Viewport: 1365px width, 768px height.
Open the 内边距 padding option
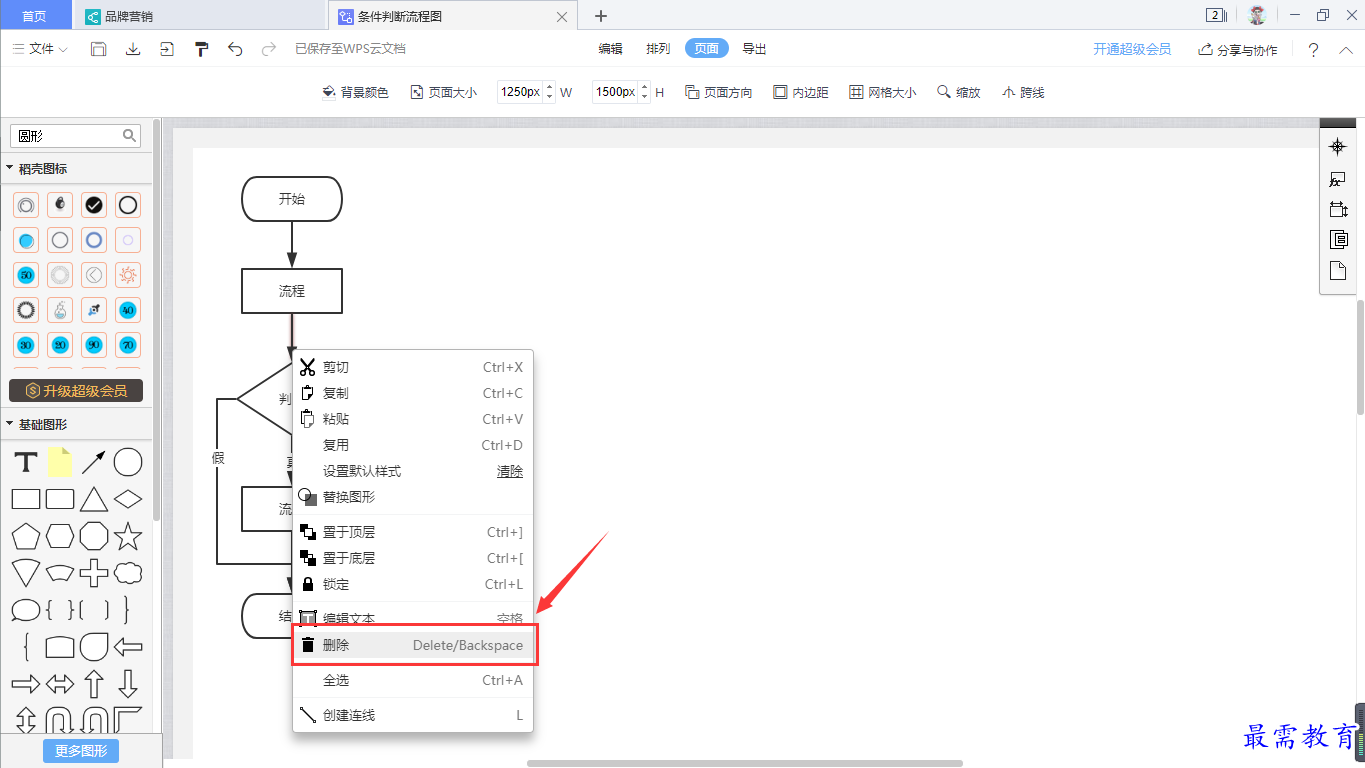[x=800, y=92]
